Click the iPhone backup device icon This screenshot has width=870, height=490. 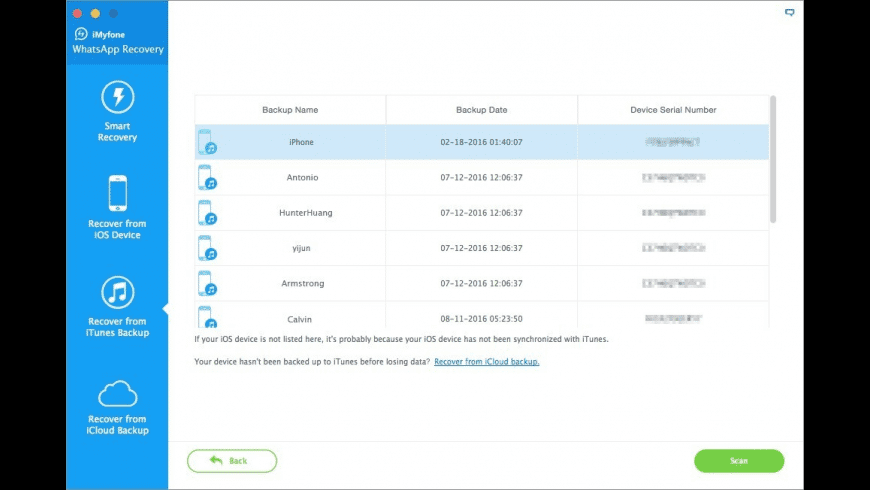coord(207,142)
